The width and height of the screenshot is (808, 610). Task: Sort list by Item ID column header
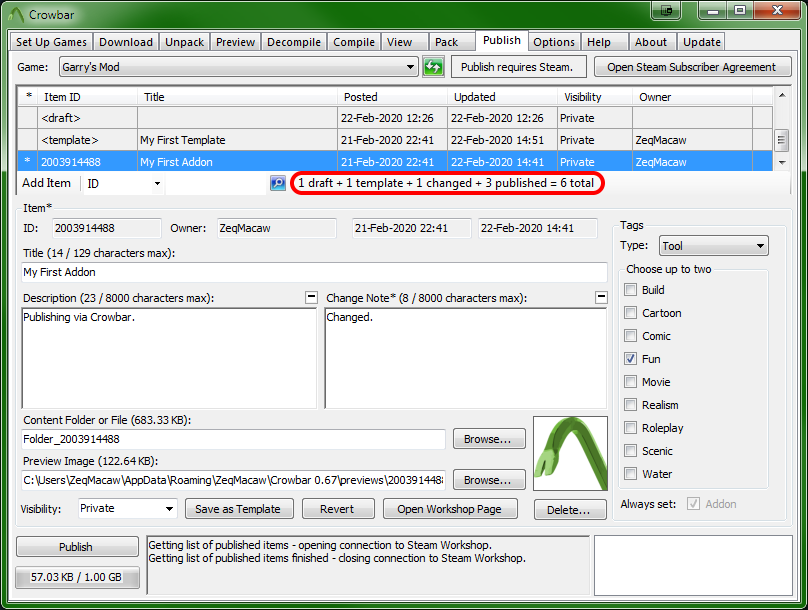pyautogui.click(x=87, y=97)
